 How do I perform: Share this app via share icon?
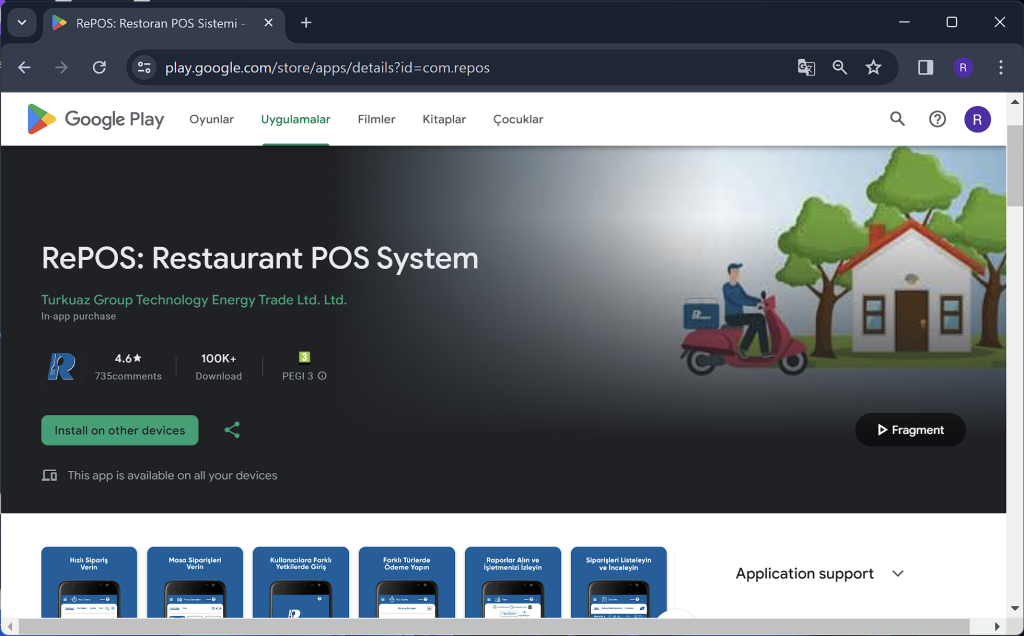pyautogui.click(x=232, y=430)
